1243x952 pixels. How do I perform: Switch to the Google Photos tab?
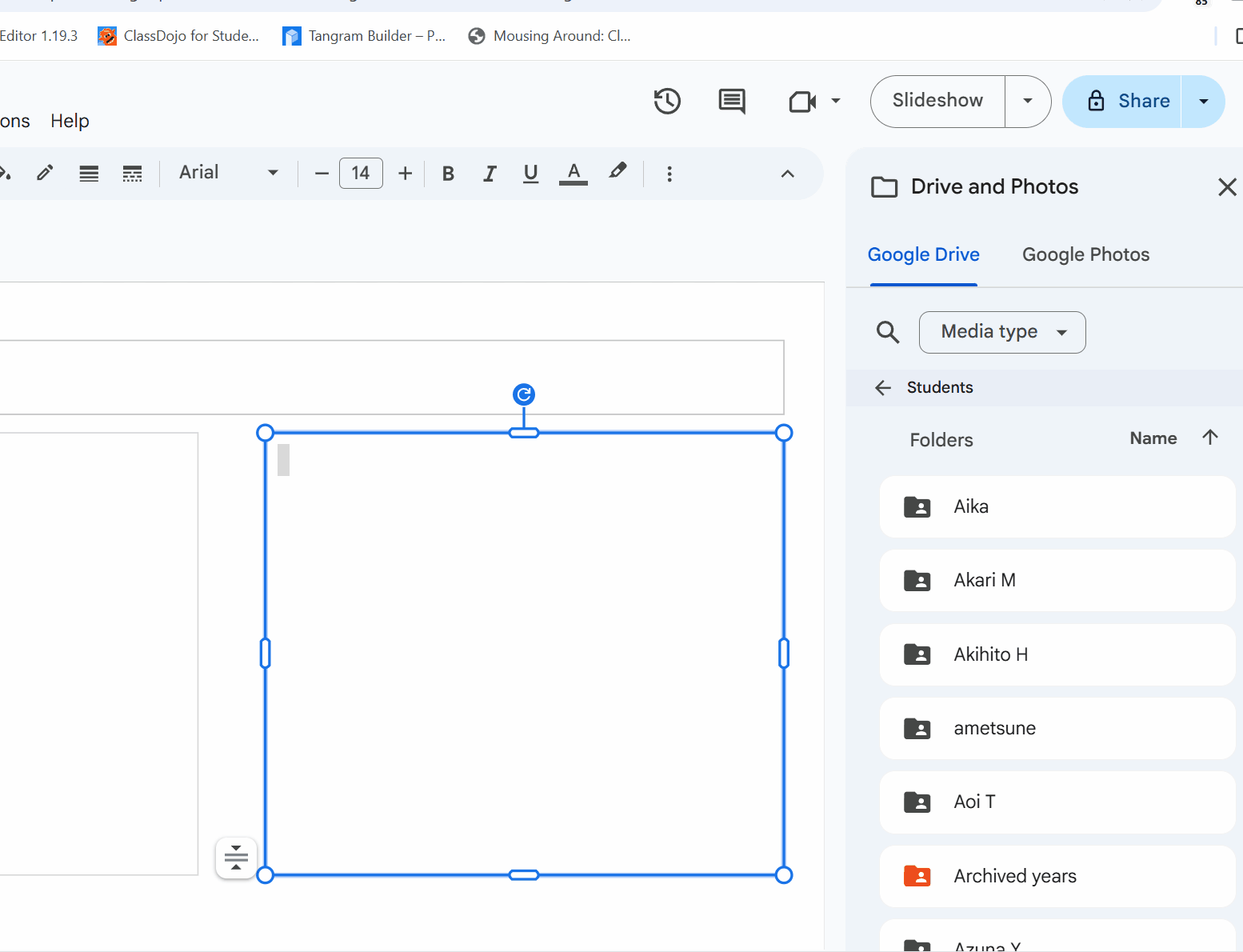click(1085, 254)
